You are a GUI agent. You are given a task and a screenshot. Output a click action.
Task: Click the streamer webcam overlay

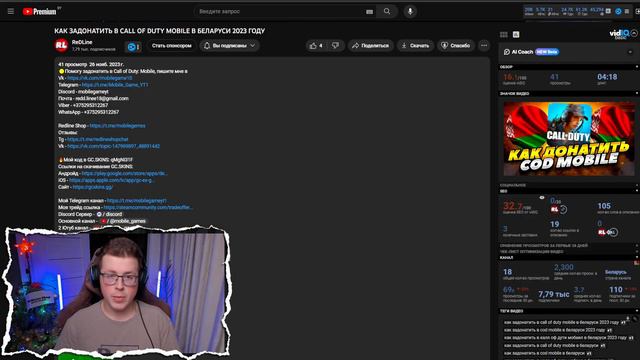[x=117, y=292]
